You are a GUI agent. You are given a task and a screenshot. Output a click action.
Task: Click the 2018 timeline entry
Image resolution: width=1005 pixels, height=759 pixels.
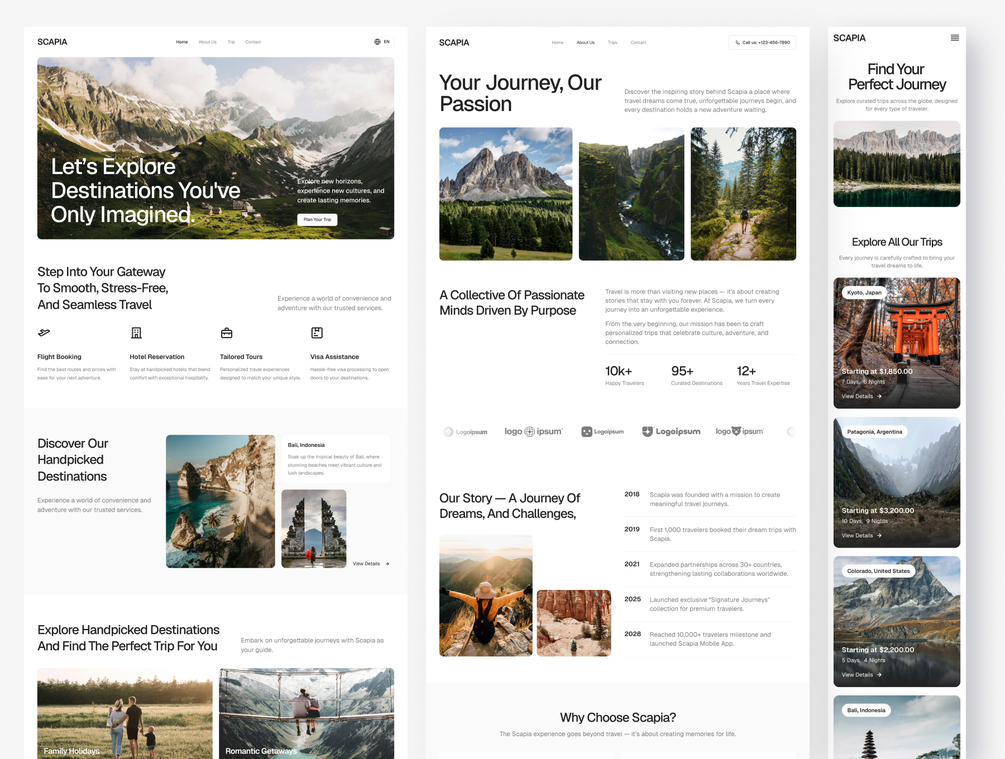710,499
